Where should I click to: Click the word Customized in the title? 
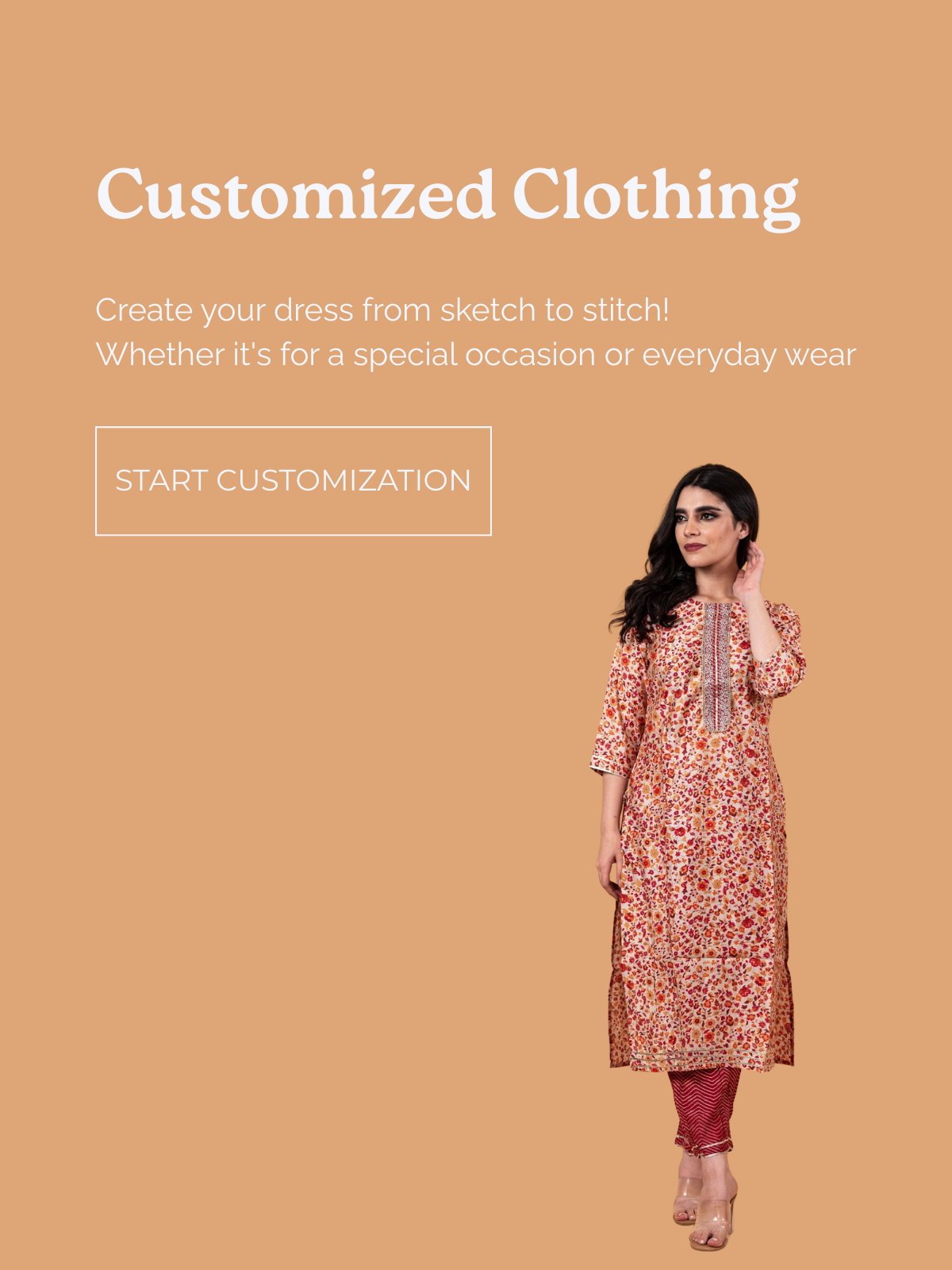coord(296,194)
